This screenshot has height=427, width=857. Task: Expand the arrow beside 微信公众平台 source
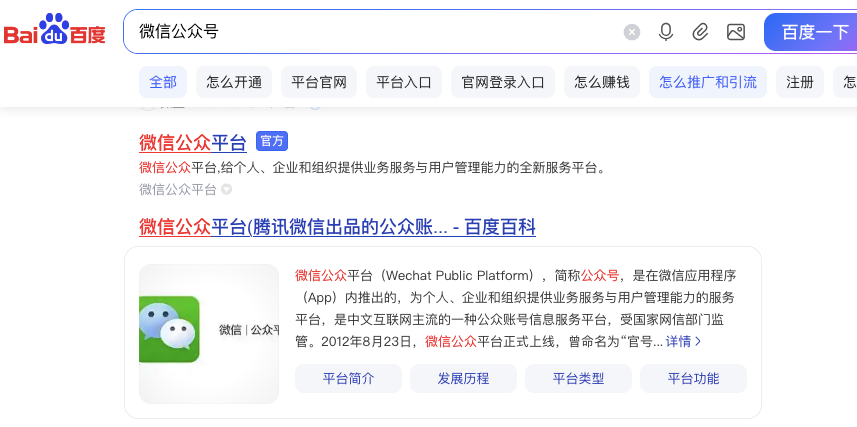click(226, 190)
